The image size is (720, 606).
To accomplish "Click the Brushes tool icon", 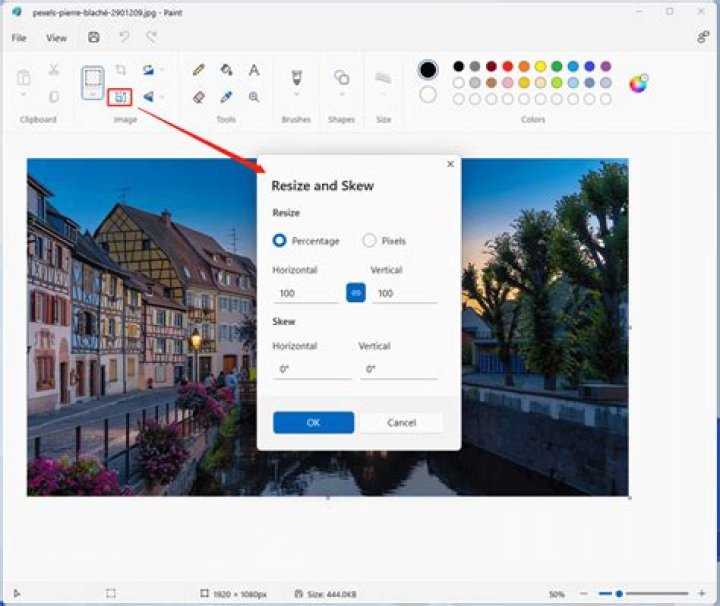I will (297, 77).
